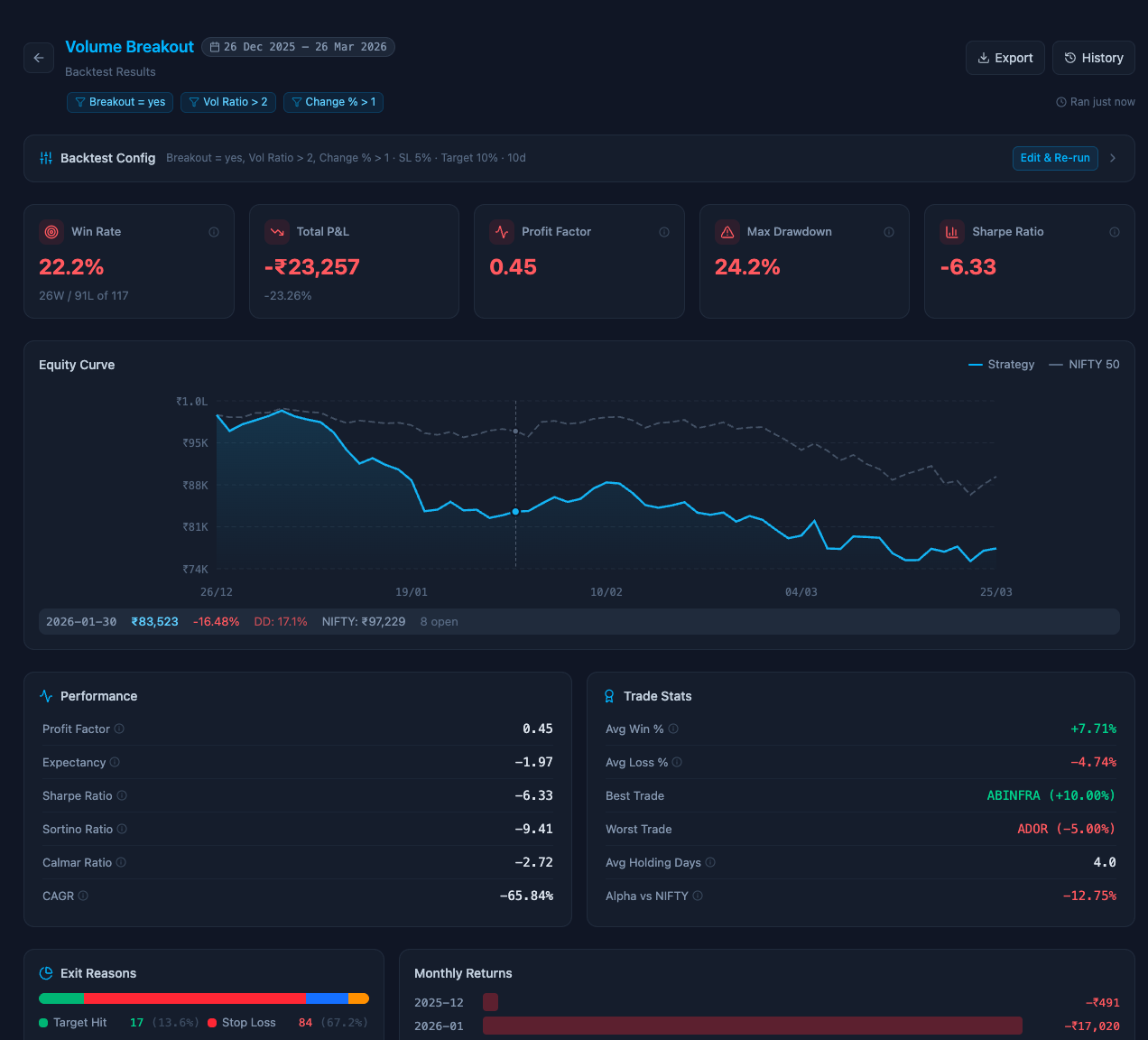1148x1040 pixels.
Task: Click the Stop Loss segment of the Exit Reasons bar
Action: click(194, 998)
